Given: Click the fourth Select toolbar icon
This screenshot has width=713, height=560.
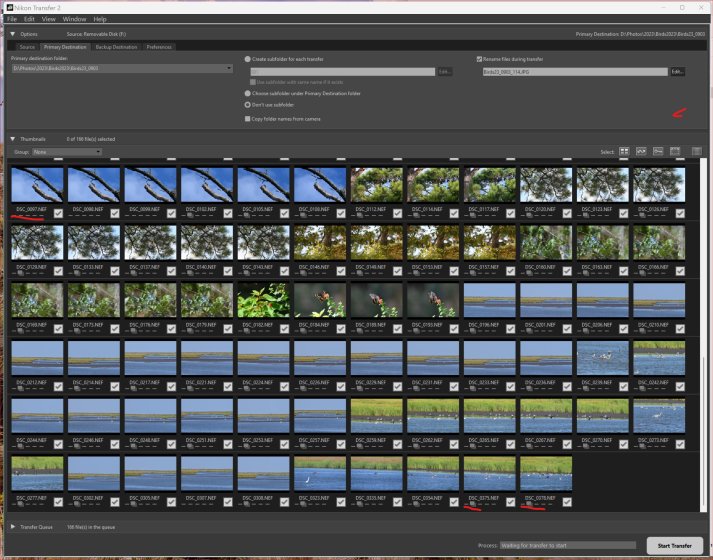Looking at the screenshot, I should click(x=675, y=151).
